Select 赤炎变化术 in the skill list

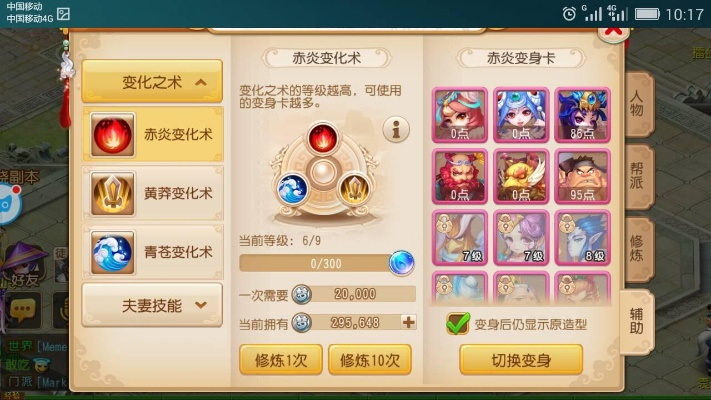click(152, 134)
